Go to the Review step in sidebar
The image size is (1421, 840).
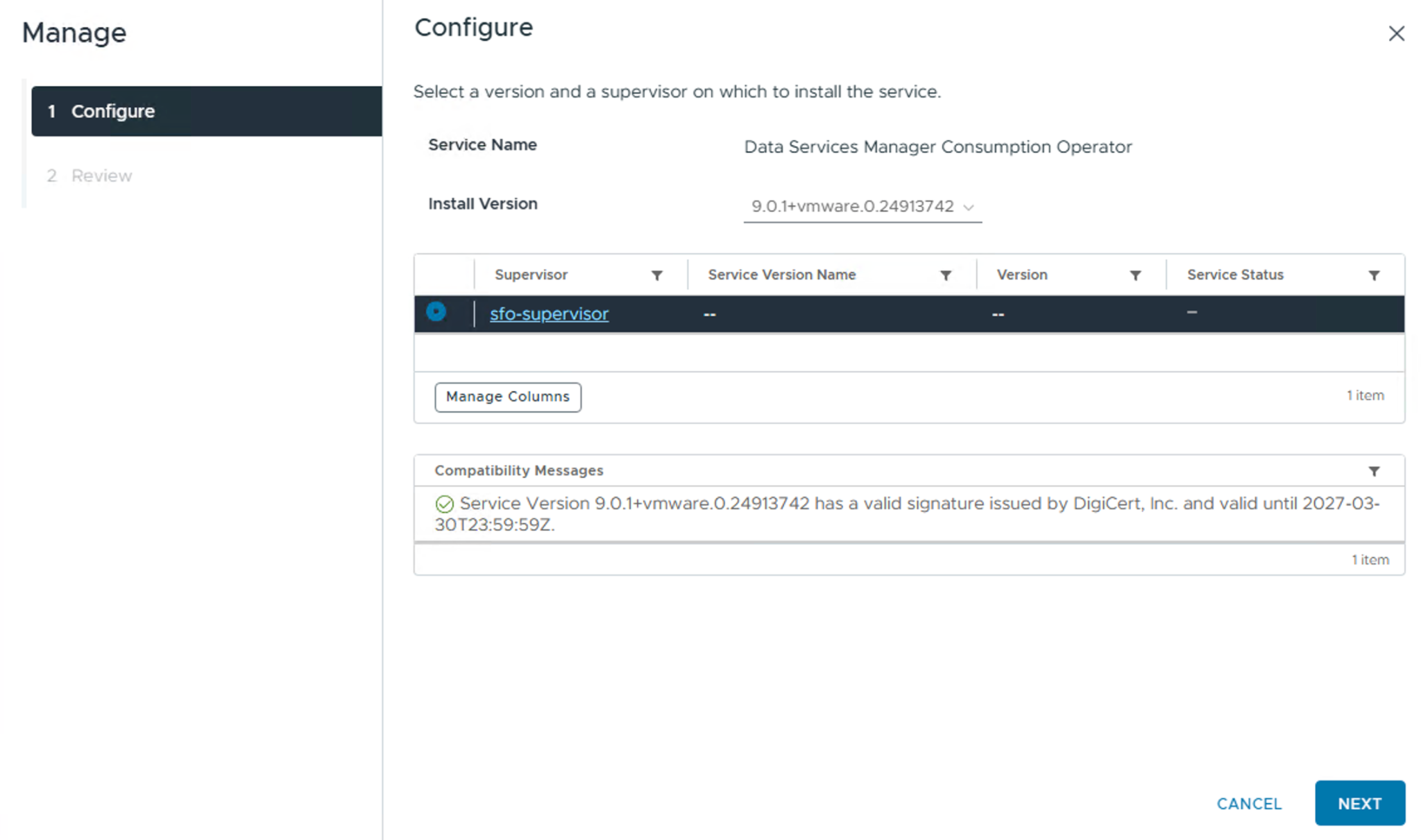[101, 175]
